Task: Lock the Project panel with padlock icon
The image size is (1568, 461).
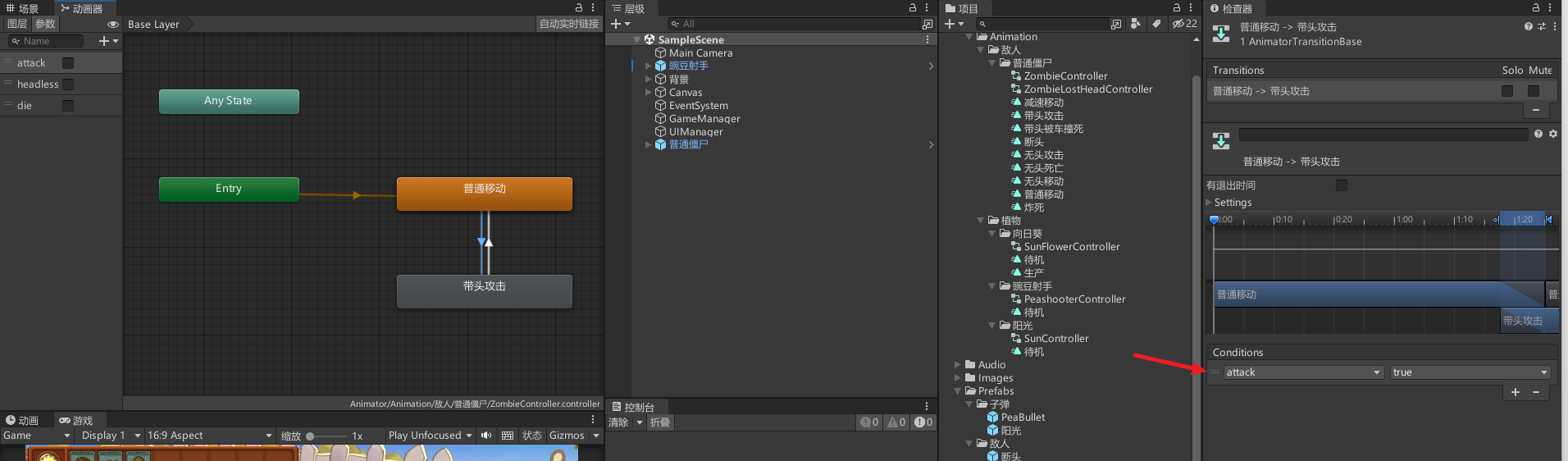Action: coord(1177,7)
